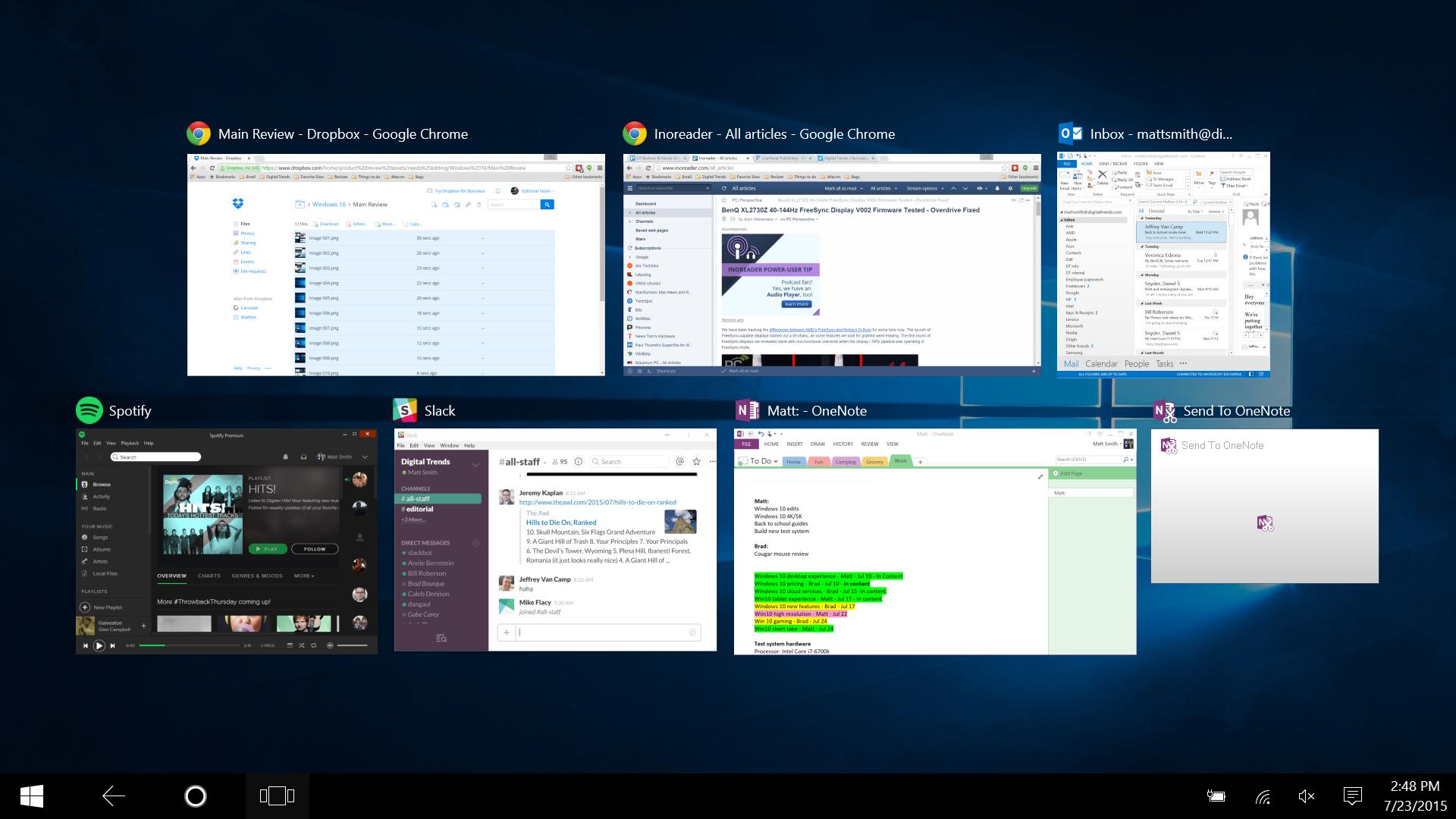Click the Slack app logo in Task View
1456x819 pixels.
(x=405, y=410)
